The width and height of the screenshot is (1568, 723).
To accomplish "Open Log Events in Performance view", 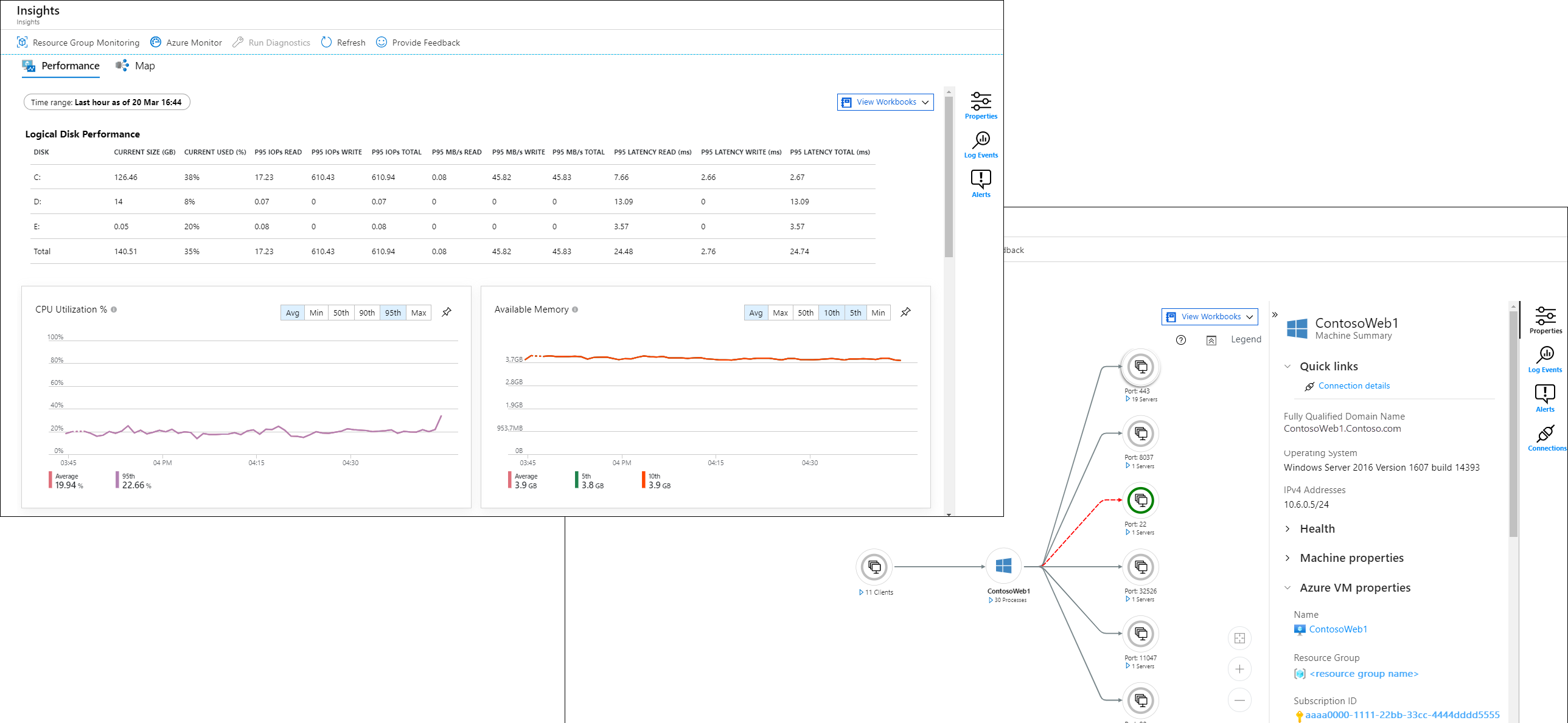I will (981, 145).
